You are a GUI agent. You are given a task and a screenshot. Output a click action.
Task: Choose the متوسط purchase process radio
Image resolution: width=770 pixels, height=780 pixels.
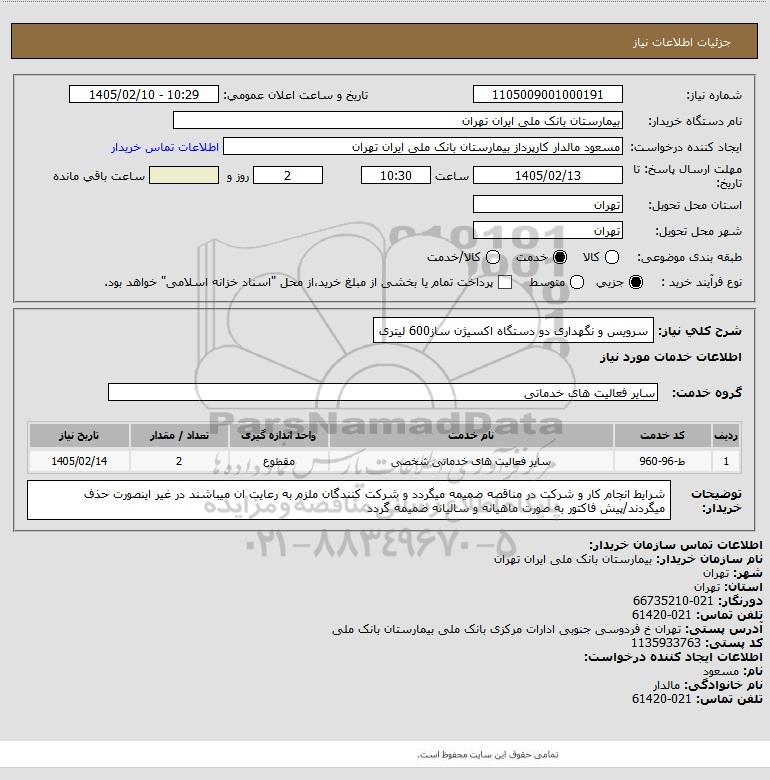(577, 283)
